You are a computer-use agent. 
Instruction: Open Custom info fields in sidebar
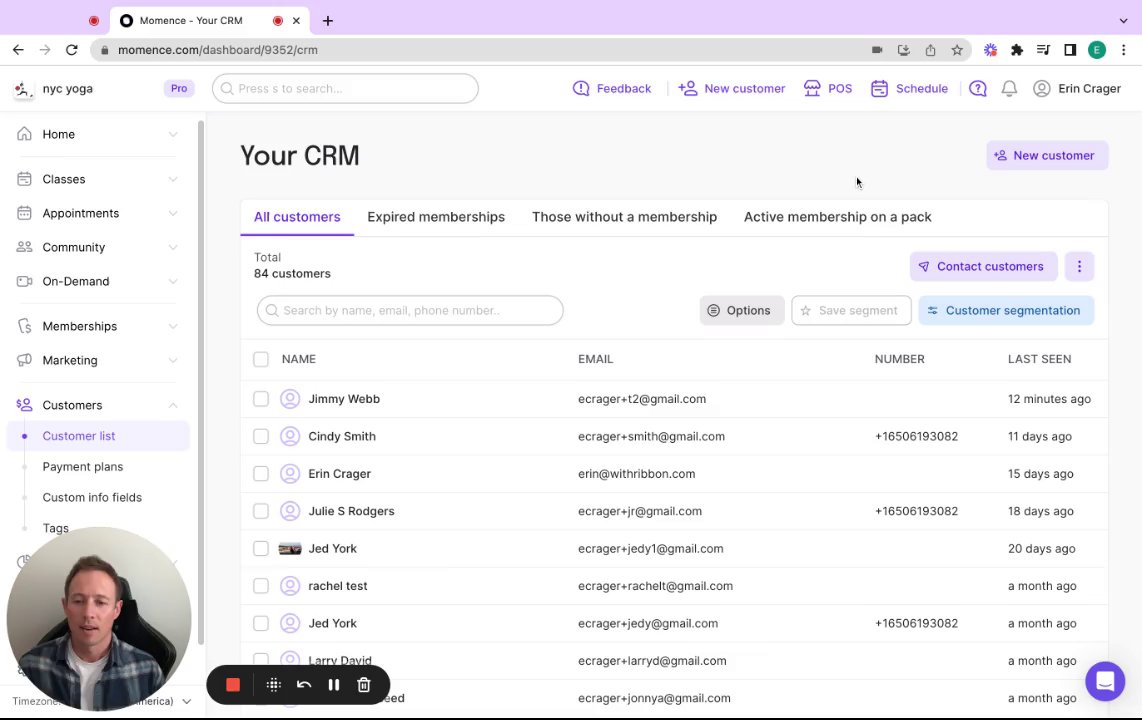92,497
